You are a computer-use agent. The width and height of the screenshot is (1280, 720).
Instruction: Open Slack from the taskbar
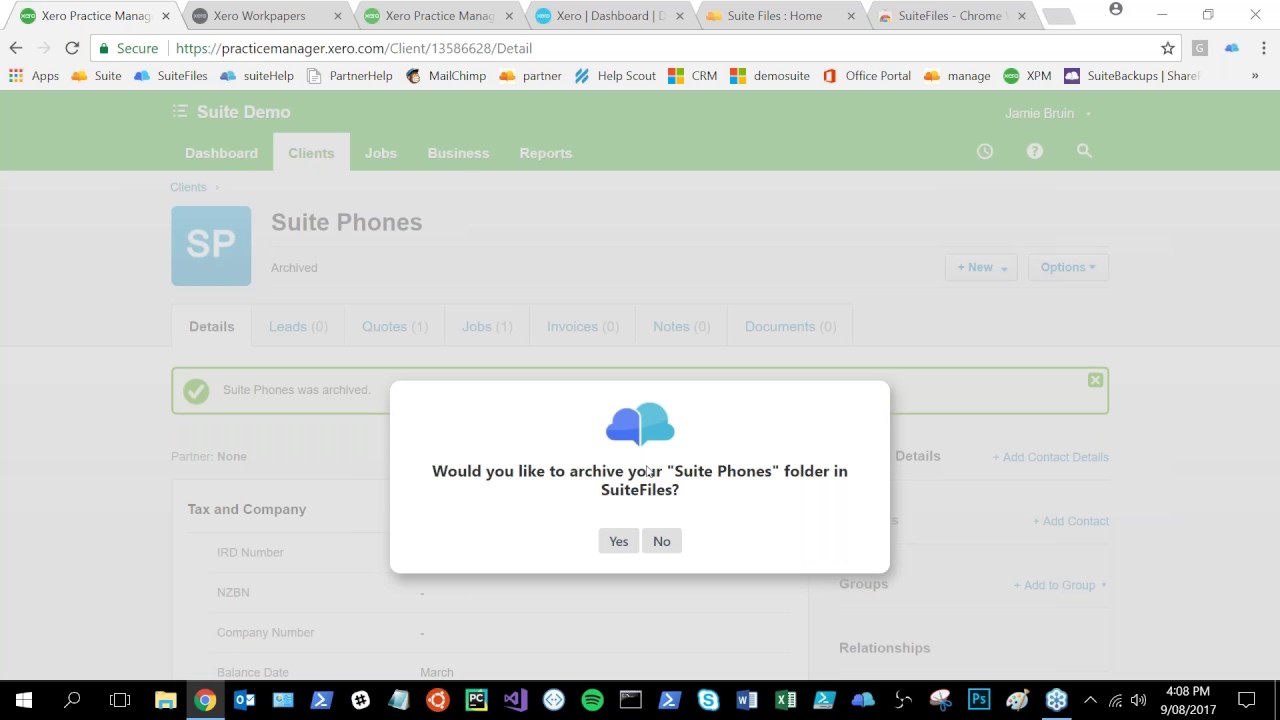[x=360, y=700]
